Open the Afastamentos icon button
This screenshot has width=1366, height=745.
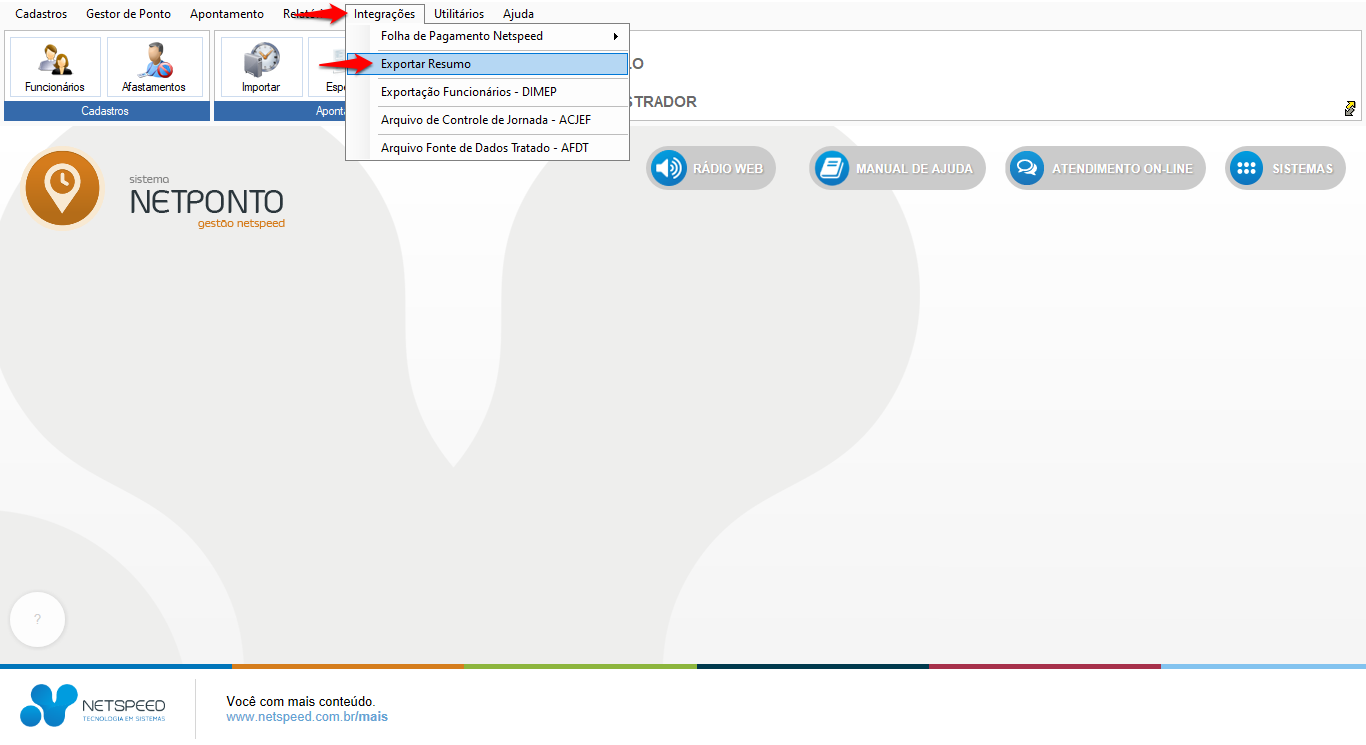click(154, 67)
